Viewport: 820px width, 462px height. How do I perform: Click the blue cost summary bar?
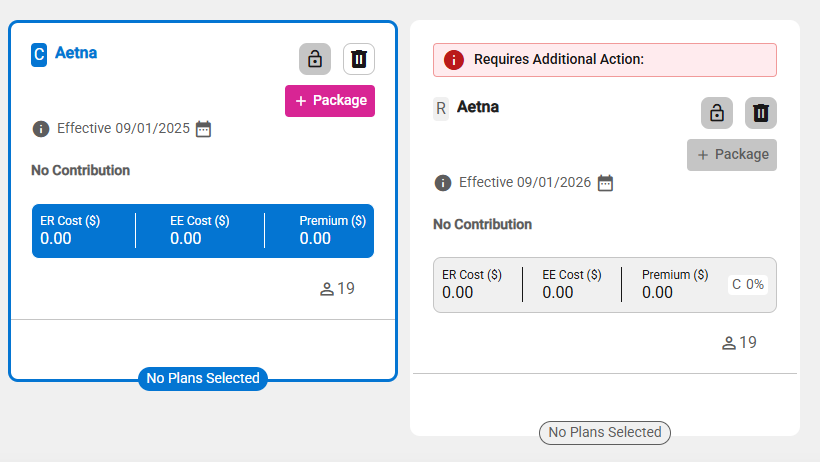(203, 231)
